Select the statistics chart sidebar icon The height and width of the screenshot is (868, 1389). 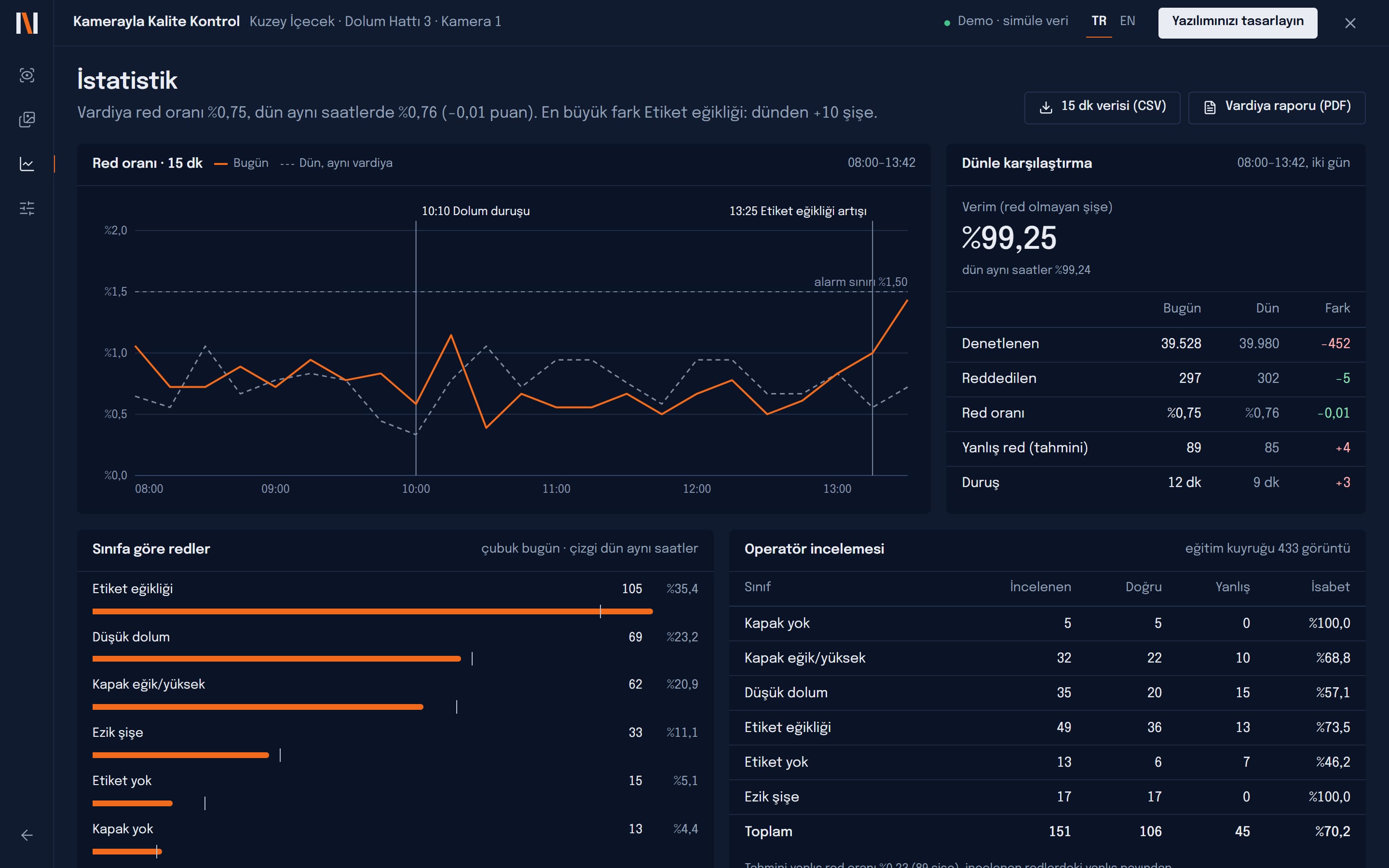point(27,164)
